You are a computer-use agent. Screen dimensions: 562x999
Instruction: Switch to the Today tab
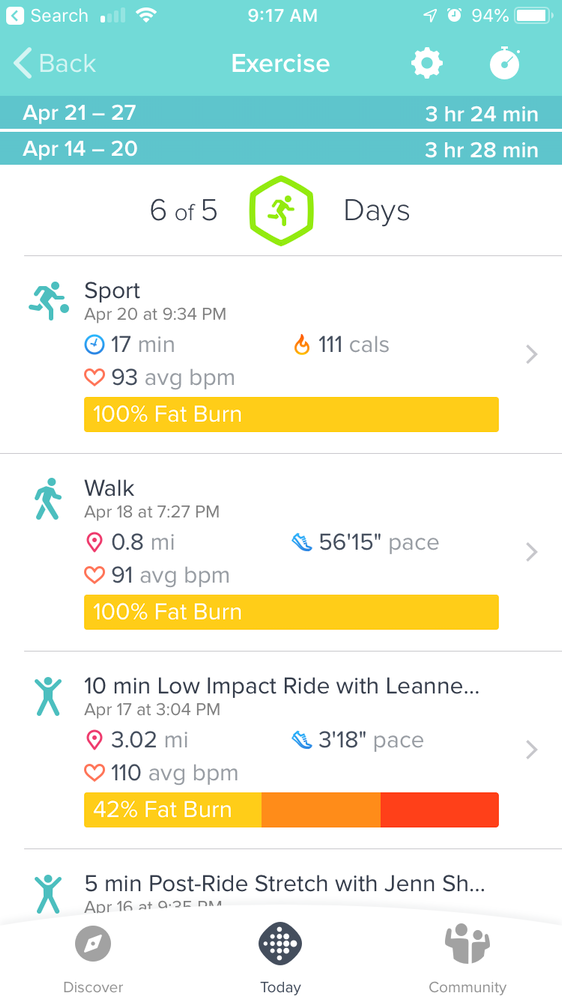pyautogui.click(x=280, y=958)
